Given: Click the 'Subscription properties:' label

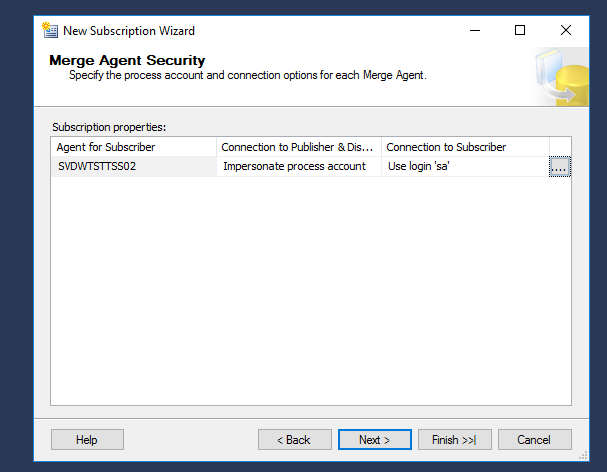Looking at the screenshot, I should pos(109,127).
